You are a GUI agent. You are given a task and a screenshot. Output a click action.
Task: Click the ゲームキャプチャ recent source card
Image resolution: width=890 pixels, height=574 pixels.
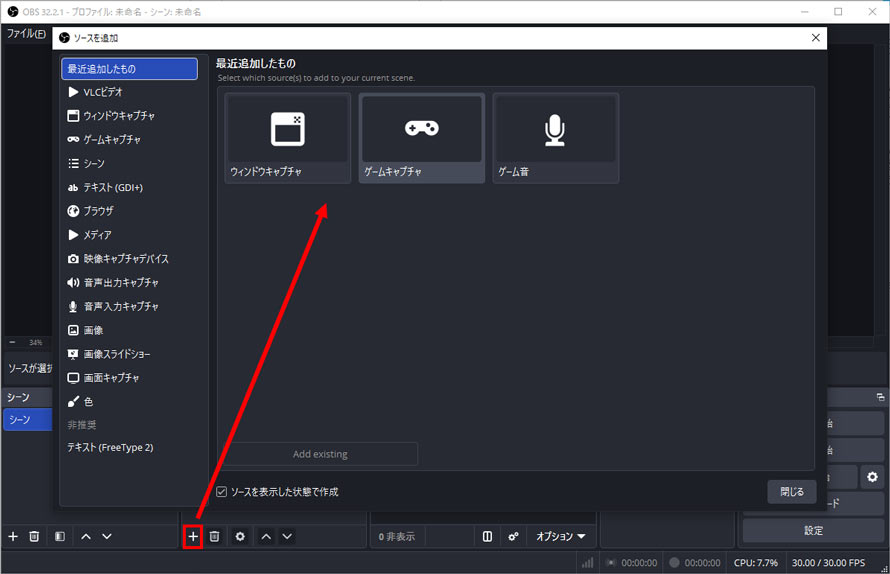click(422, 138)
